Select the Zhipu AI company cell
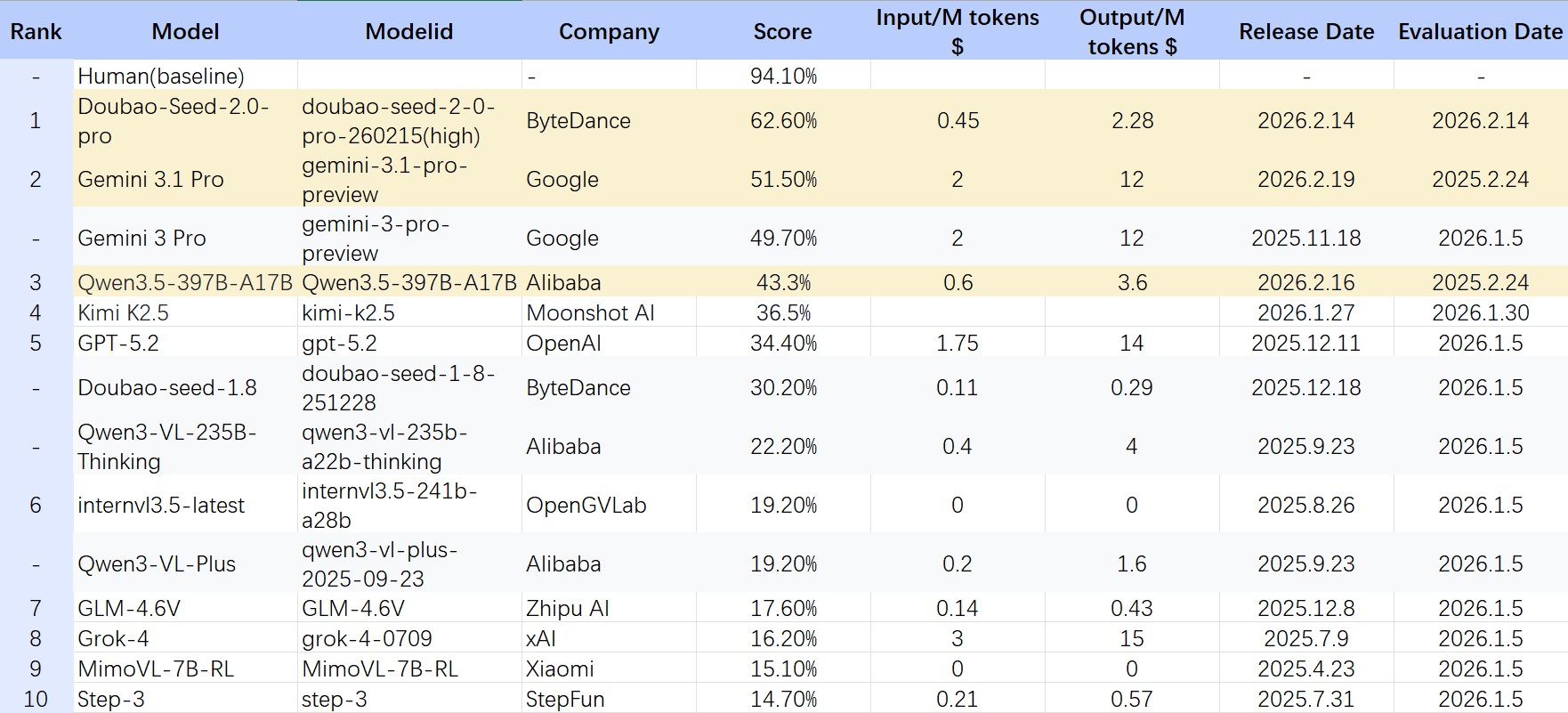The image size is (1568, 713). click(x=567, y=609)
